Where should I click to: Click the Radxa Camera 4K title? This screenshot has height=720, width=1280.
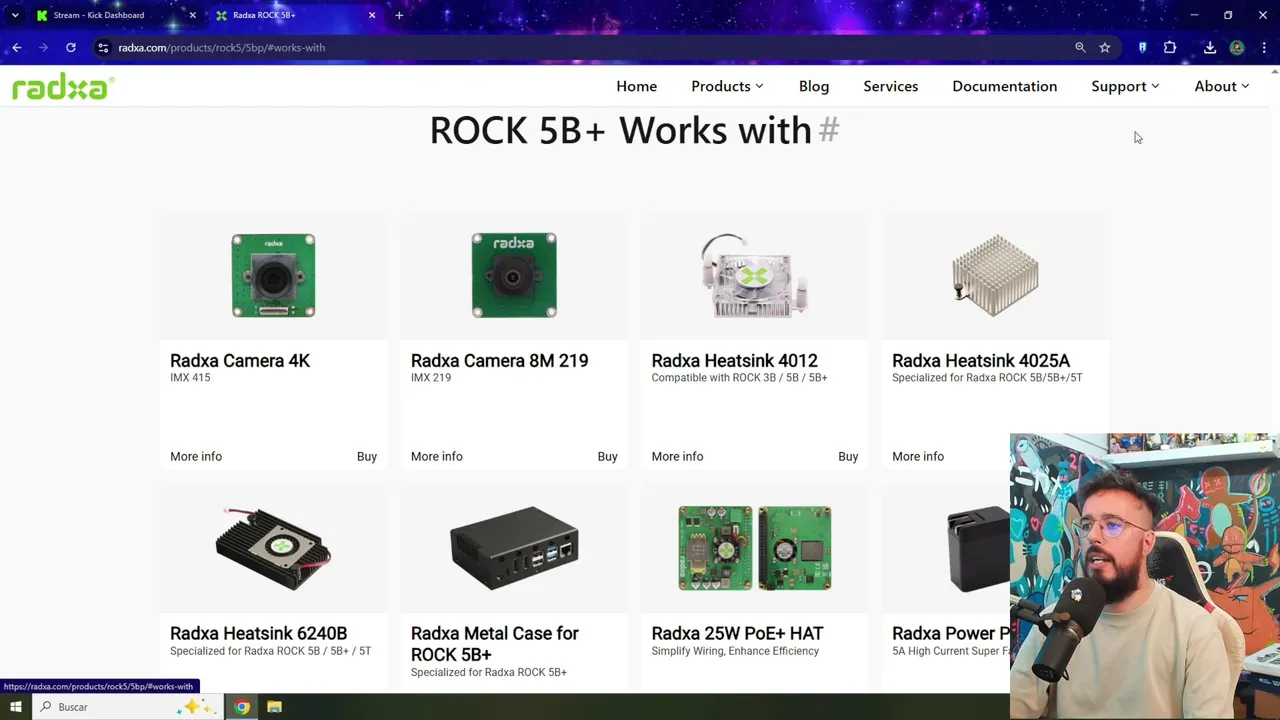pyautogui.click(x=240, y=361)
